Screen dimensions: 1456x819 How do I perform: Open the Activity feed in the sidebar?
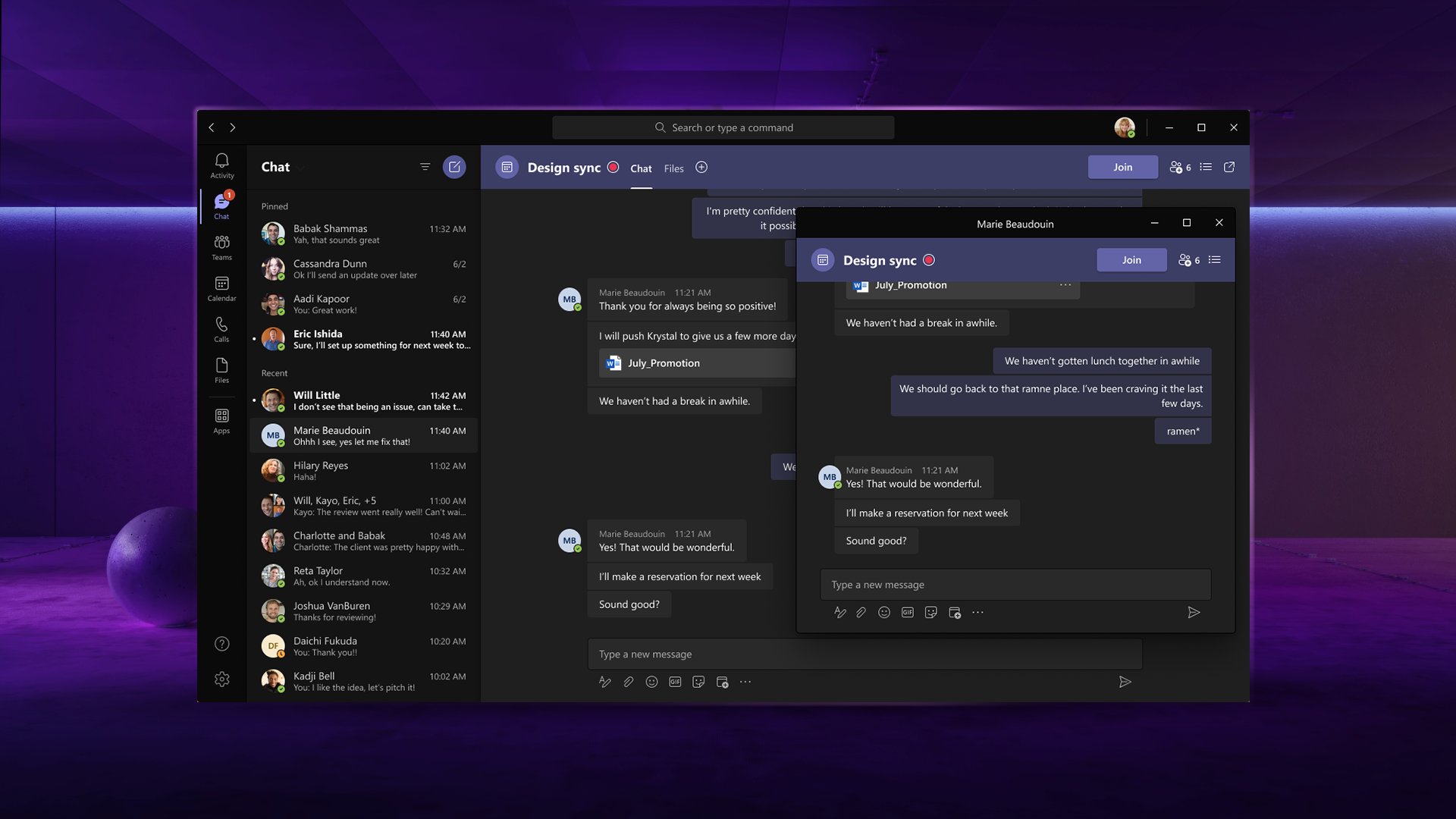click(221, 166)
